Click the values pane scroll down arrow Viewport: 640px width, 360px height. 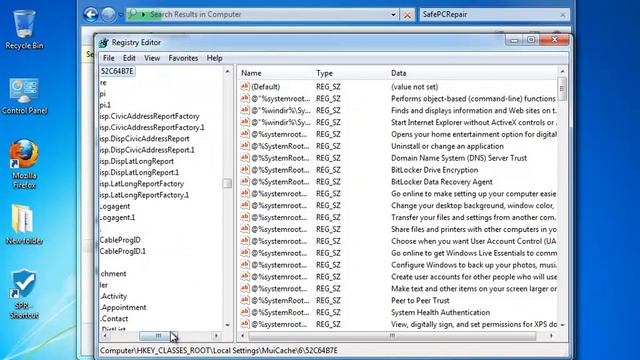tap(562, 325)
